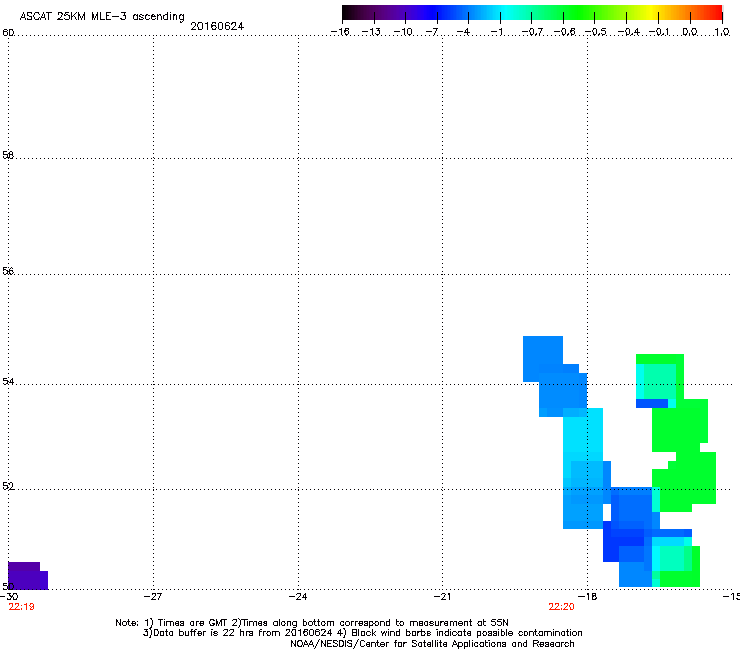This screenshot has height=650, width=740.
Task: Click the color scale label '-0.5'
Action: (596, 32)
